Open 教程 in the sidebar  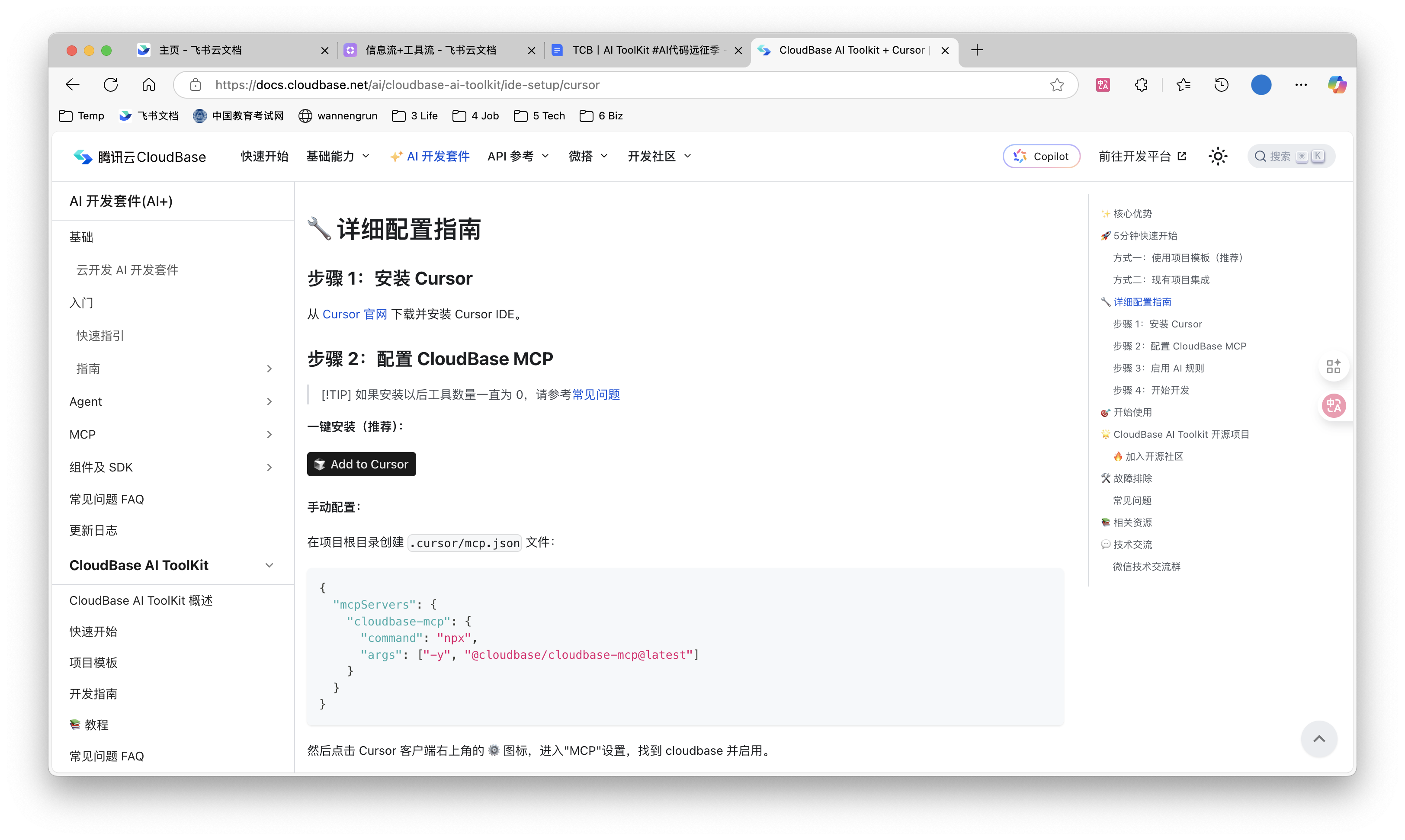[89, 725]
